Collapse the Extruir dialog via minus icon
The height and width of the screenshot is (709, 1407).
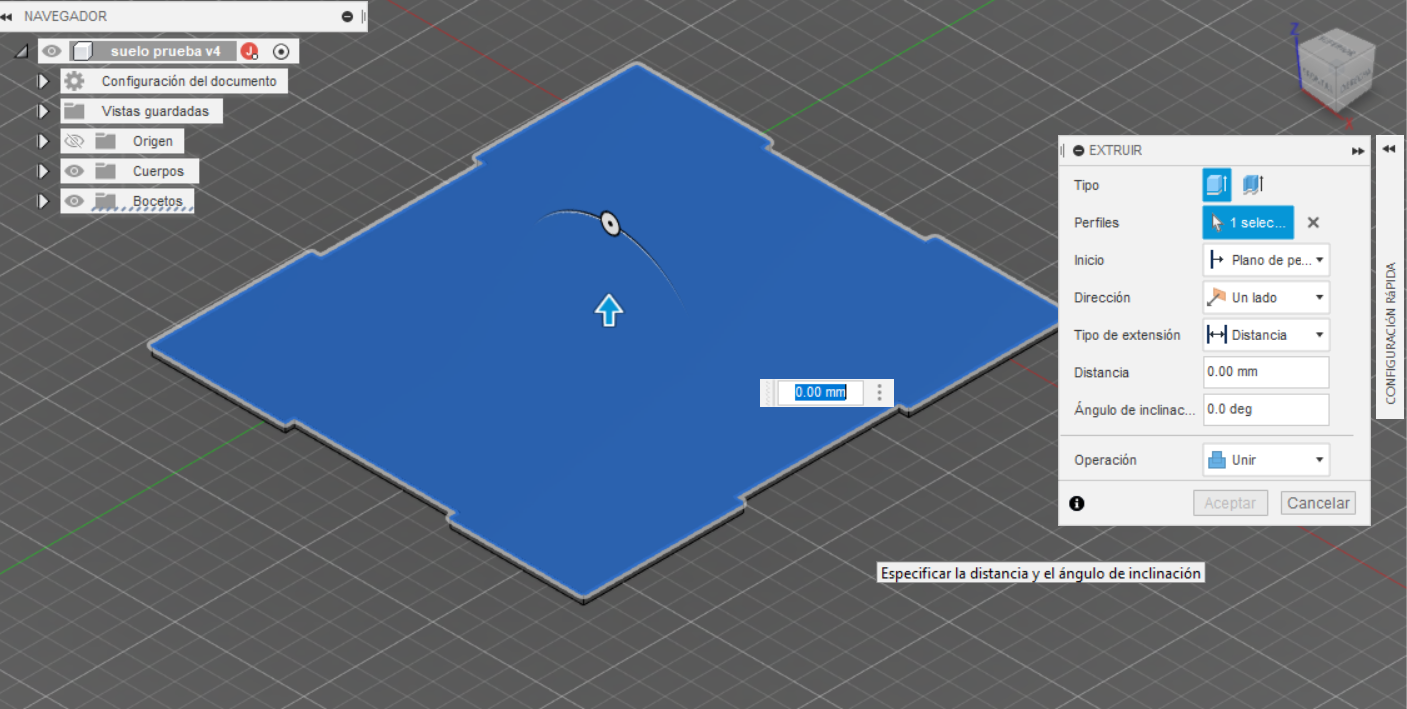[x=1078, y=150]
